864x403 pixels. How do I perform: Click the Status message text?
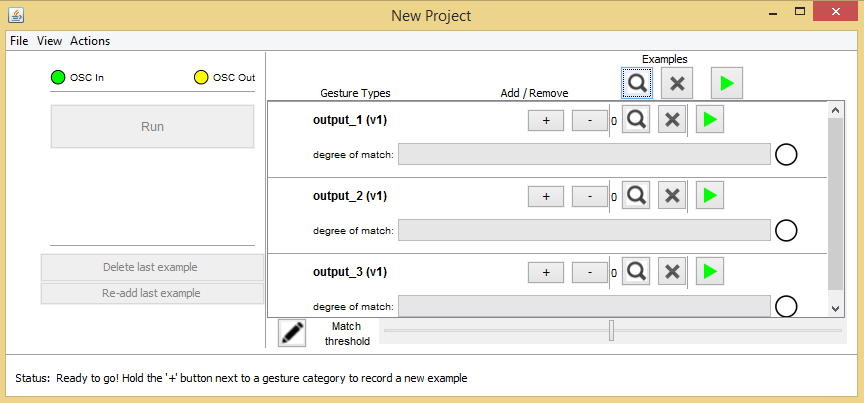241,379
